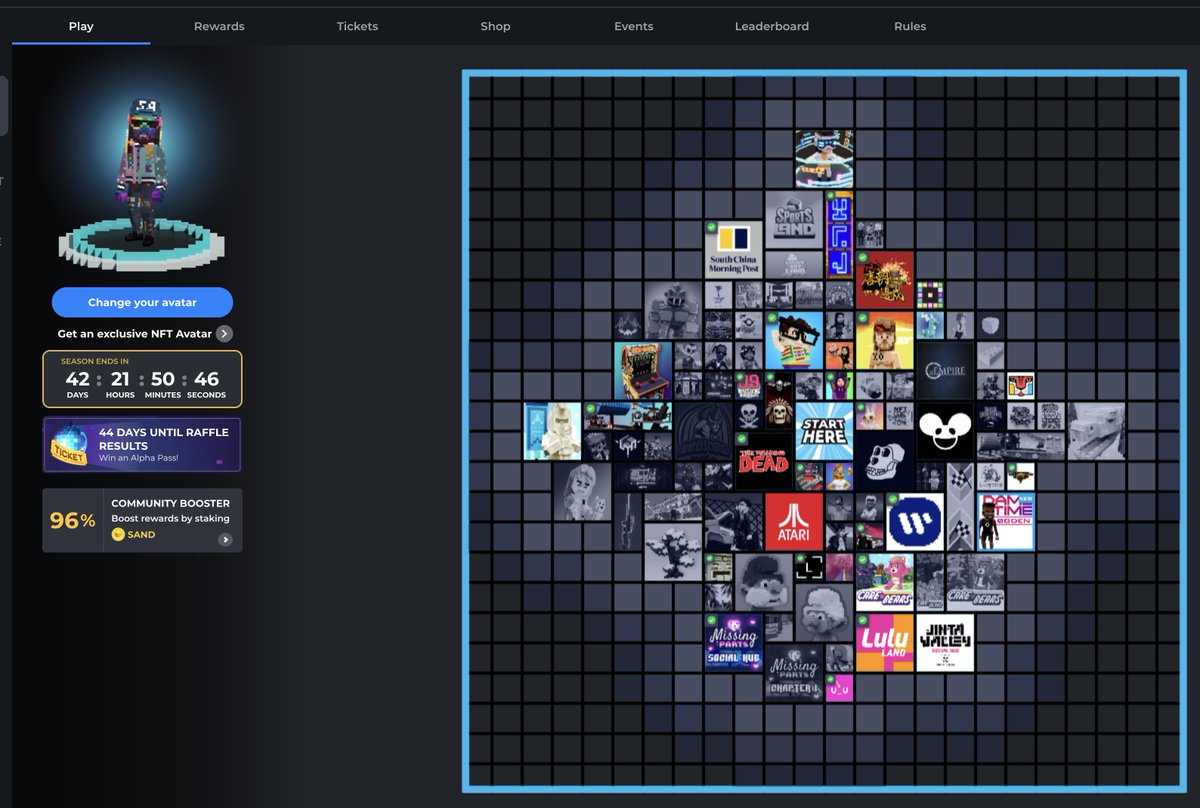
Task: Open the Empire land tile
Action: point(945,371)
